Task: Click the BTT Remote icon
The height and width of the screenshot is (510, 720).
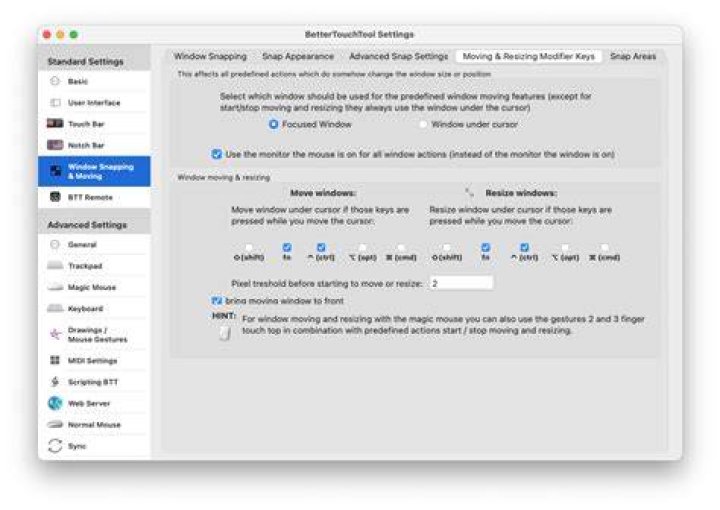Action: (55, 197)
